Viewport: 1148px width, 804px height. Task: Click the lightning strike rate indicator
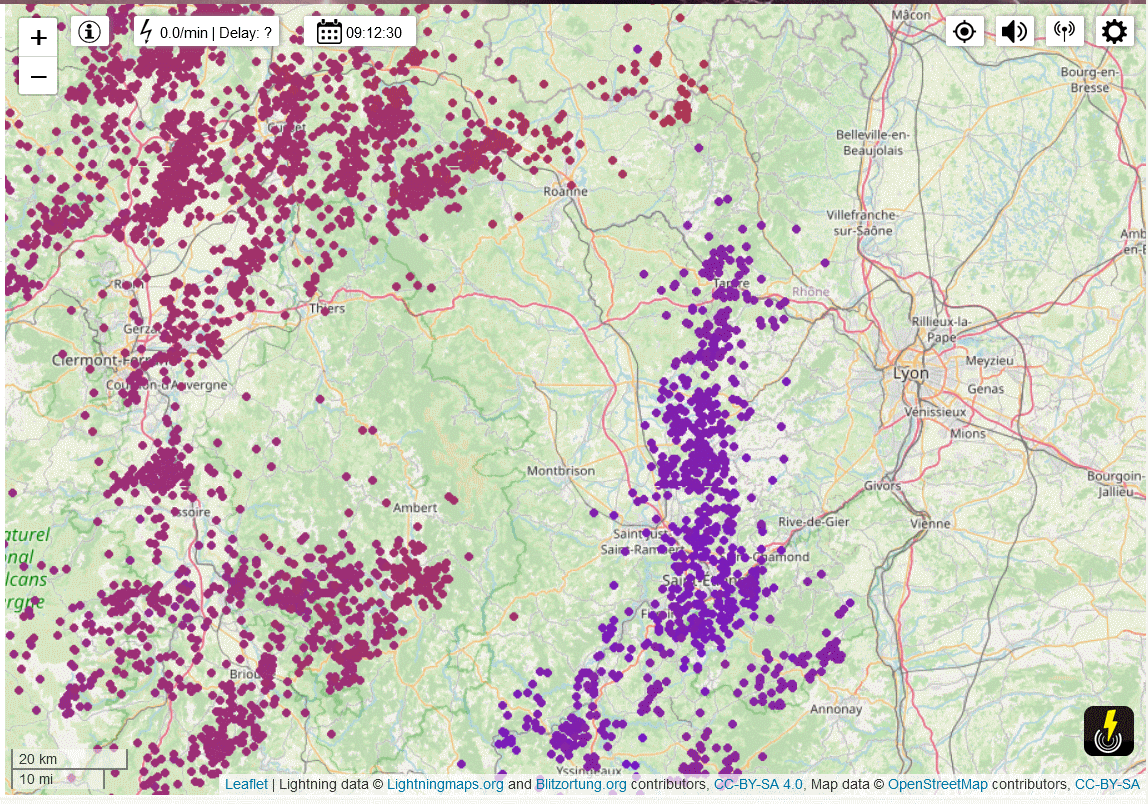(x=207, y=32)
